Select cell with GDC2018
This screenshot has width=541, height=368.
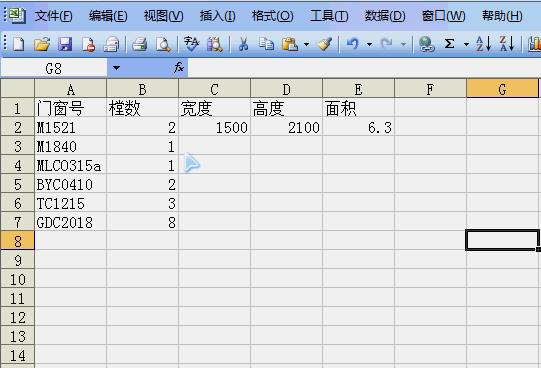(x=71, y=222)
